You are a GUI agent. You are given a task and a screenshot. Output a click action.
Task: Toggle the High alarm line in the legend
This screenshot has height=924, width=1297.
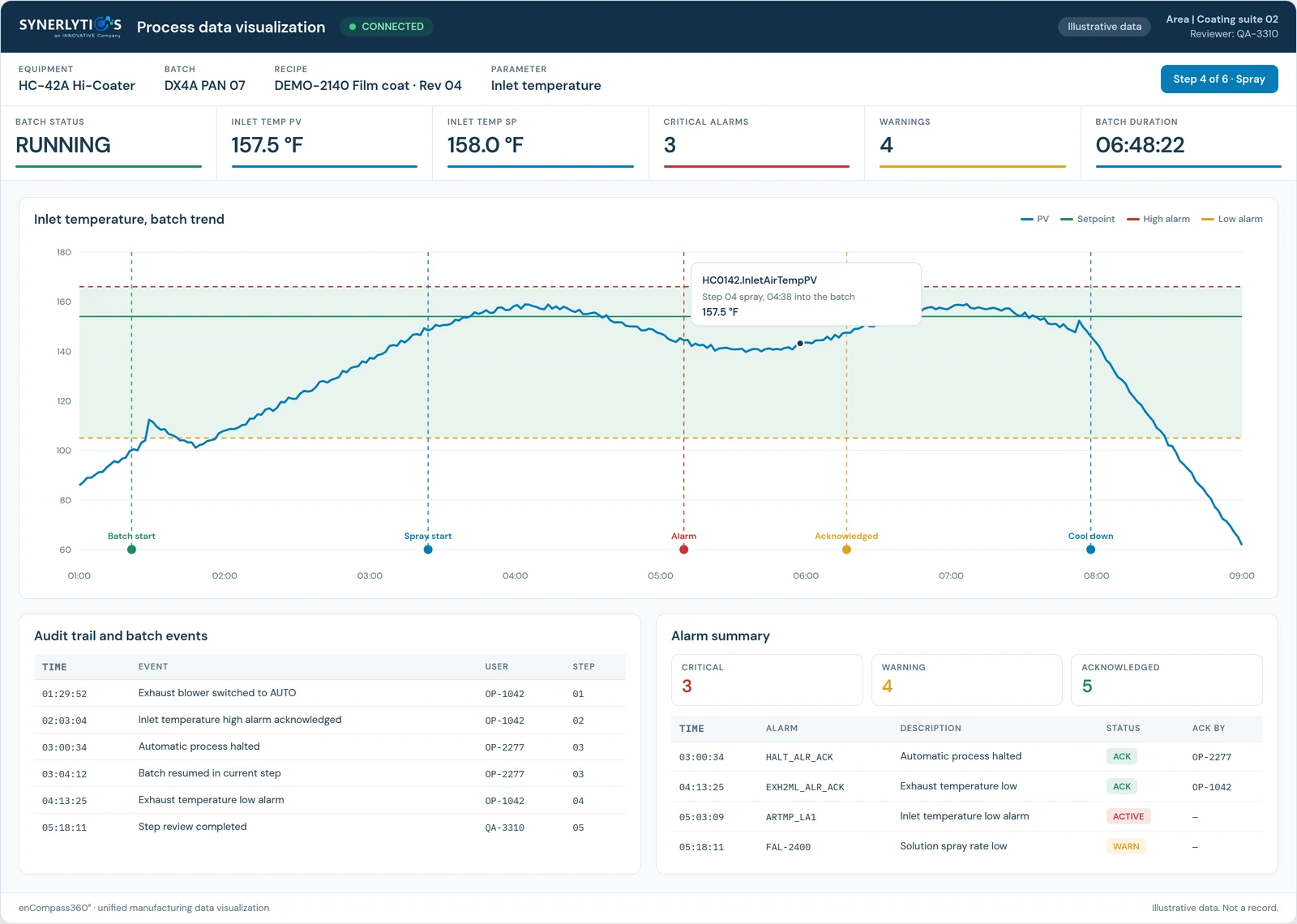(x=1158, y=219)
